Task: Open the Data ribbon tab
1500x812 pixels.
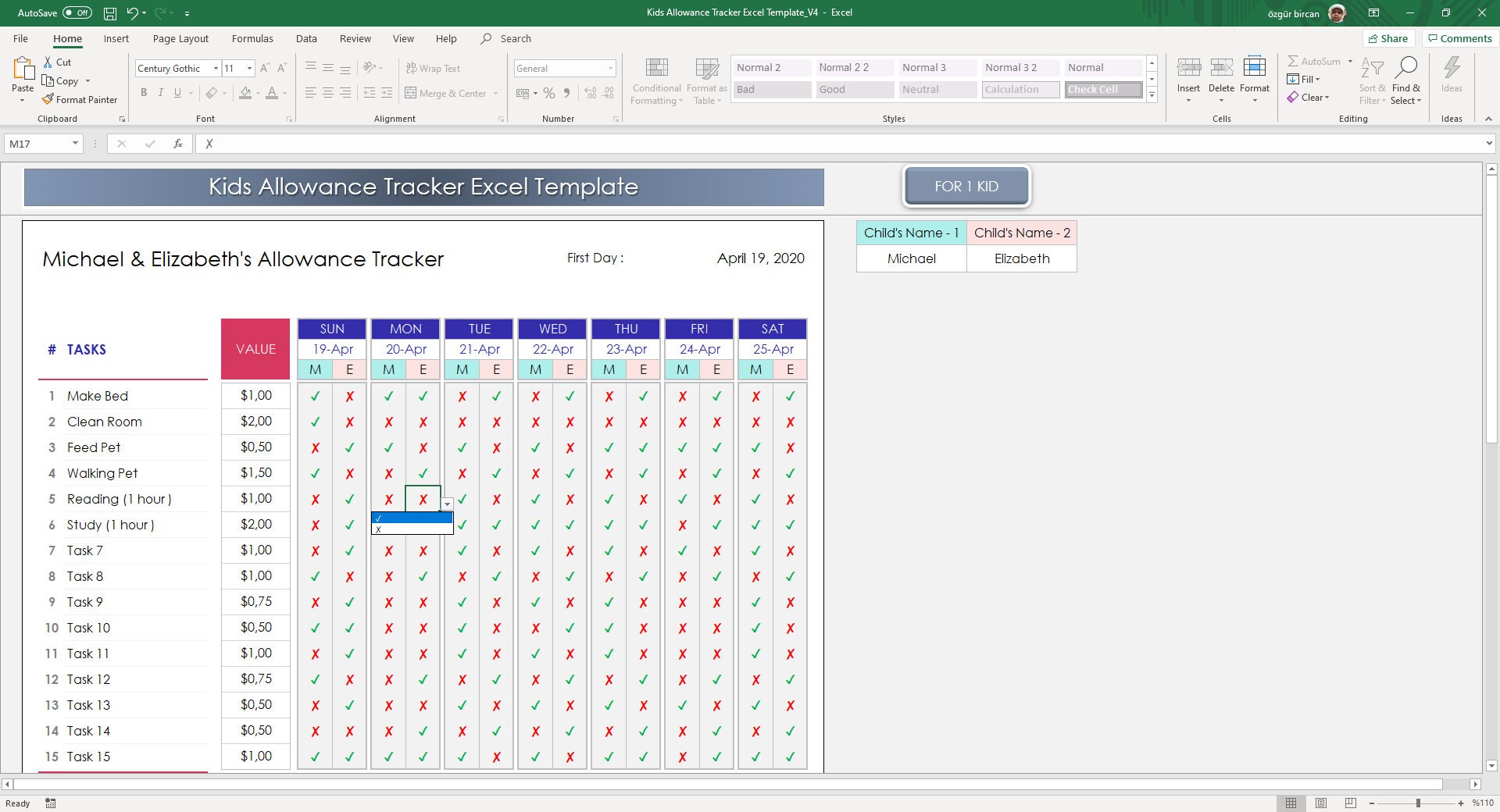Action: [x=305, y=38]
